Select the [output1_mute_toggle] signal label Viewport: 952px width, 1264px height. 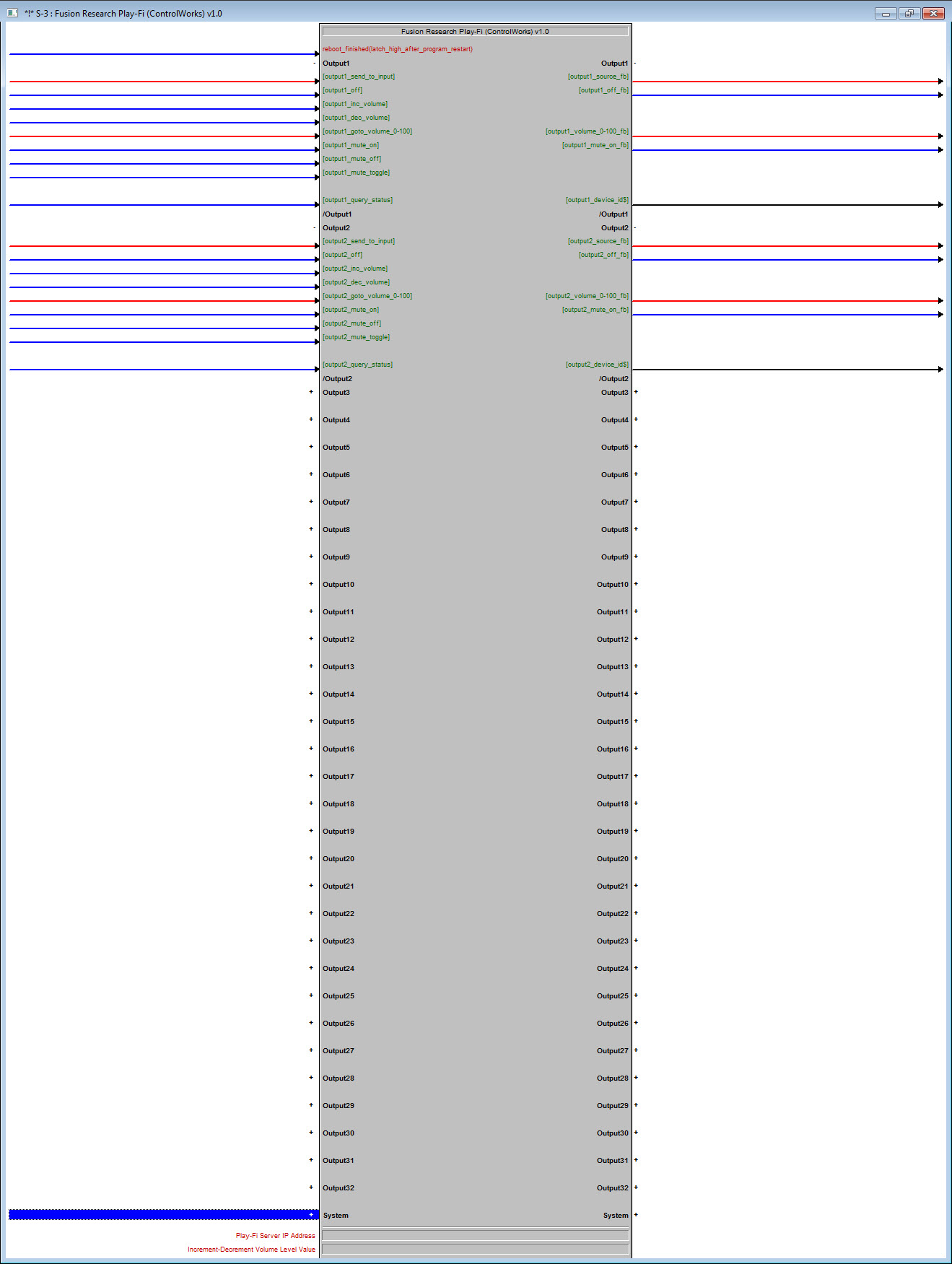tap(356, 173)
